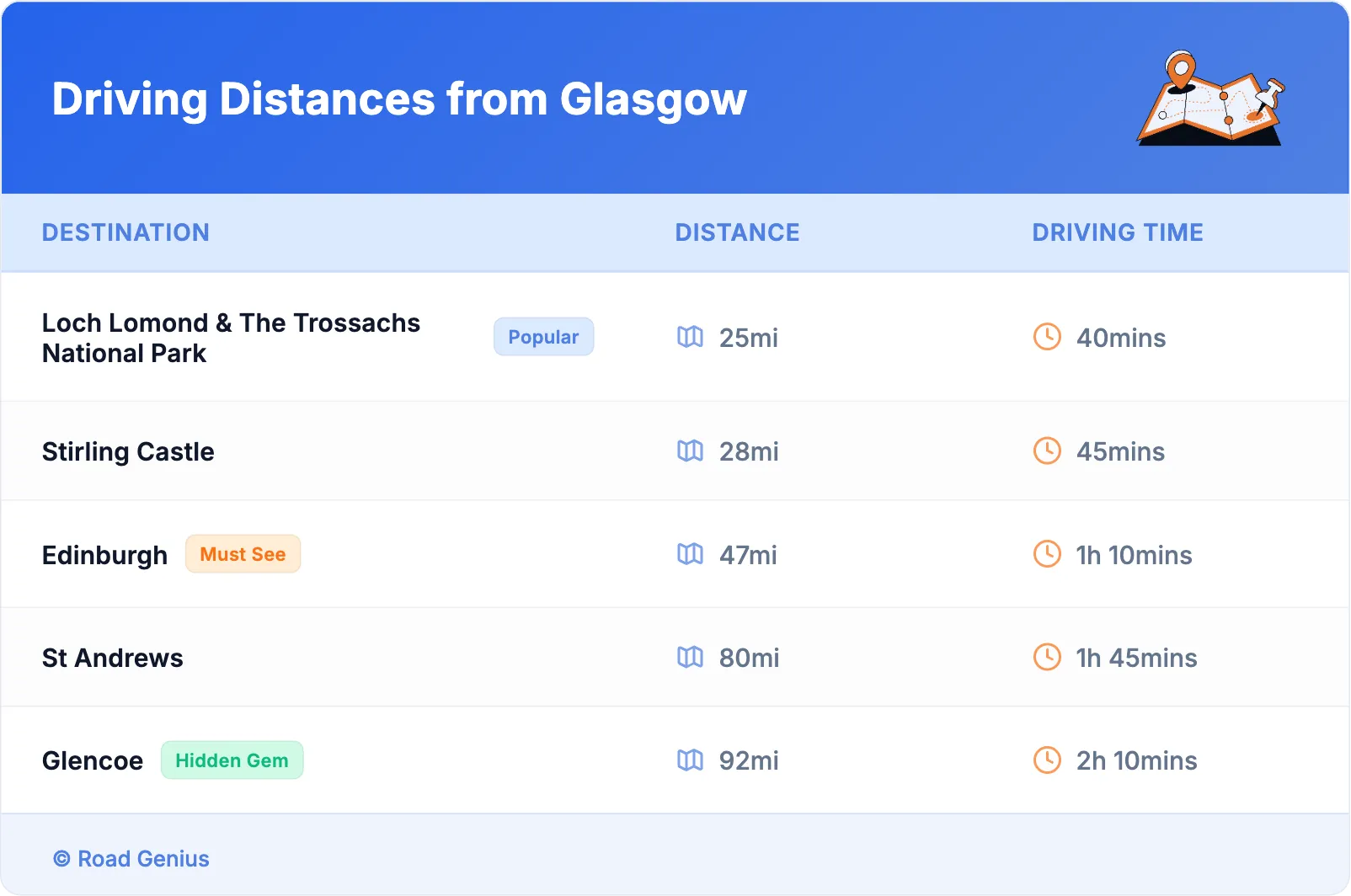Image resolution: width=1351 pixels, height=896 pixels.
Task: Click the Popular badge
Action: tap(543, 337)
